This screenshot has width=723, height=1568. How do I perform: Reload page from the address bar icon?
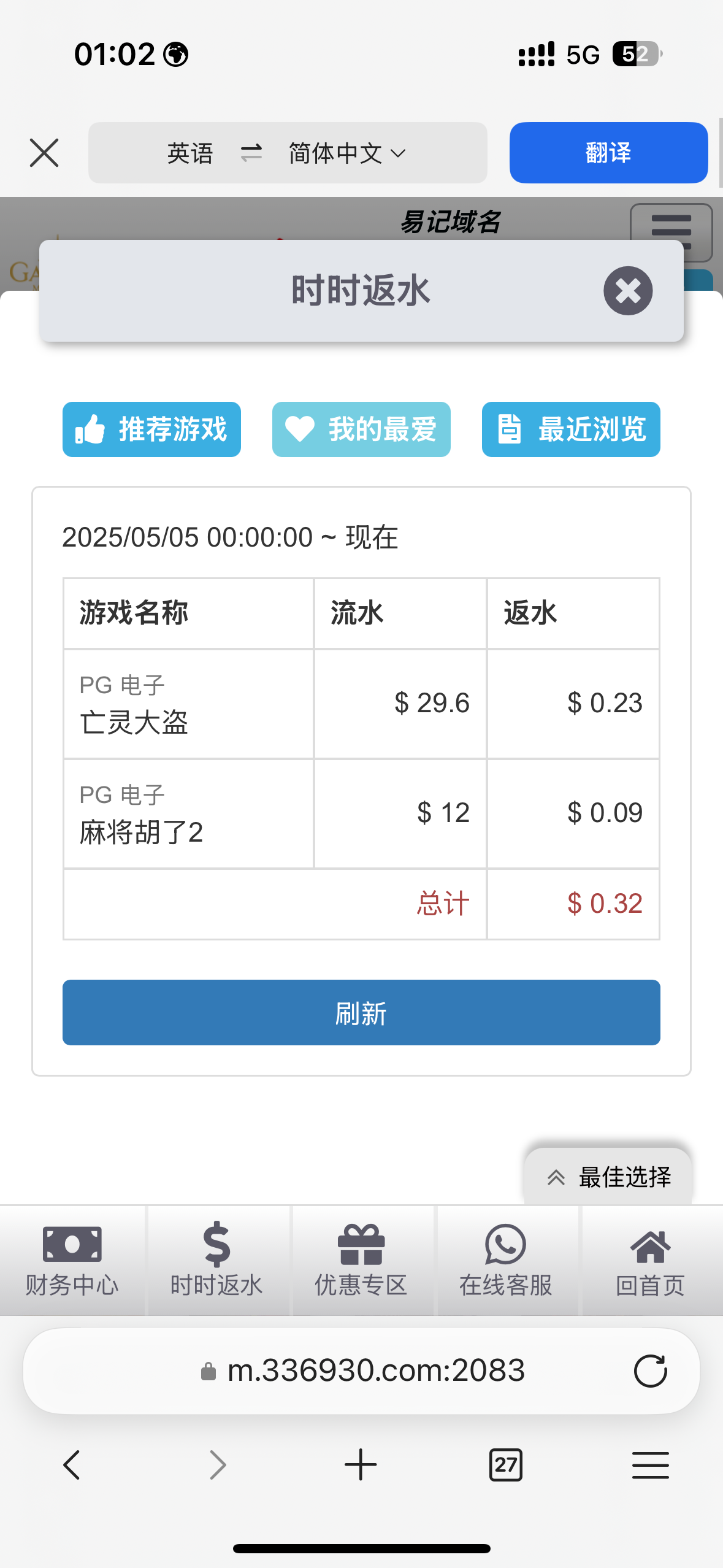[650, 1370]
